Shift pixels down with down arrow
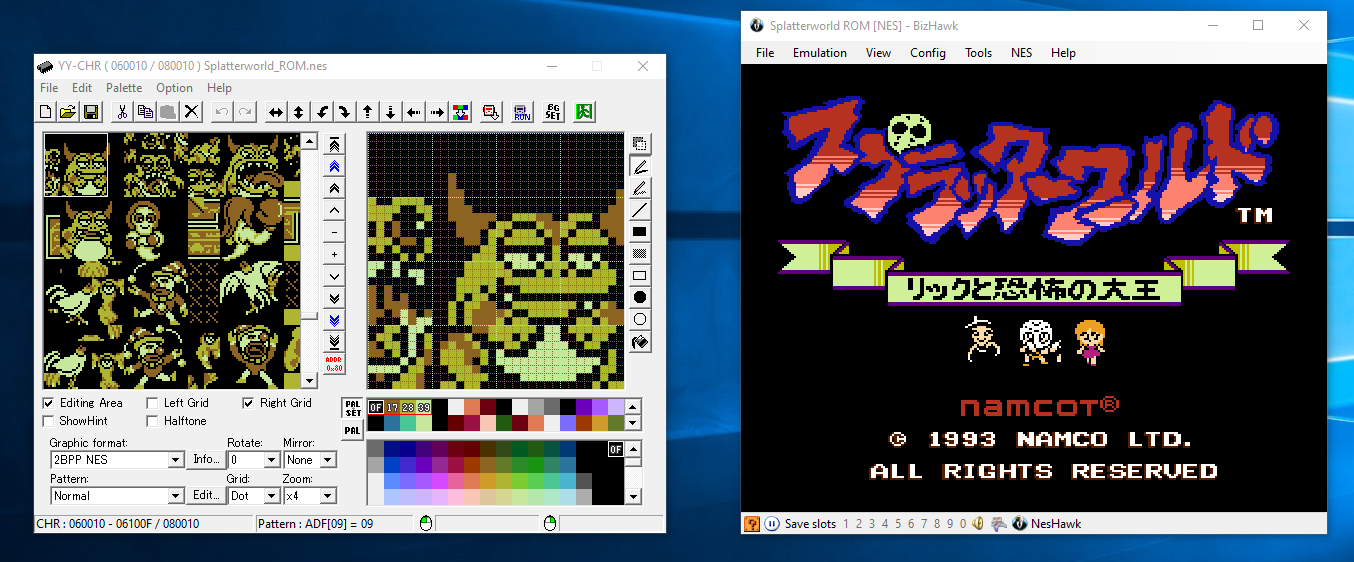This screenshot has width=1354, height=562. pyautogui.click(x=390, y=112)
